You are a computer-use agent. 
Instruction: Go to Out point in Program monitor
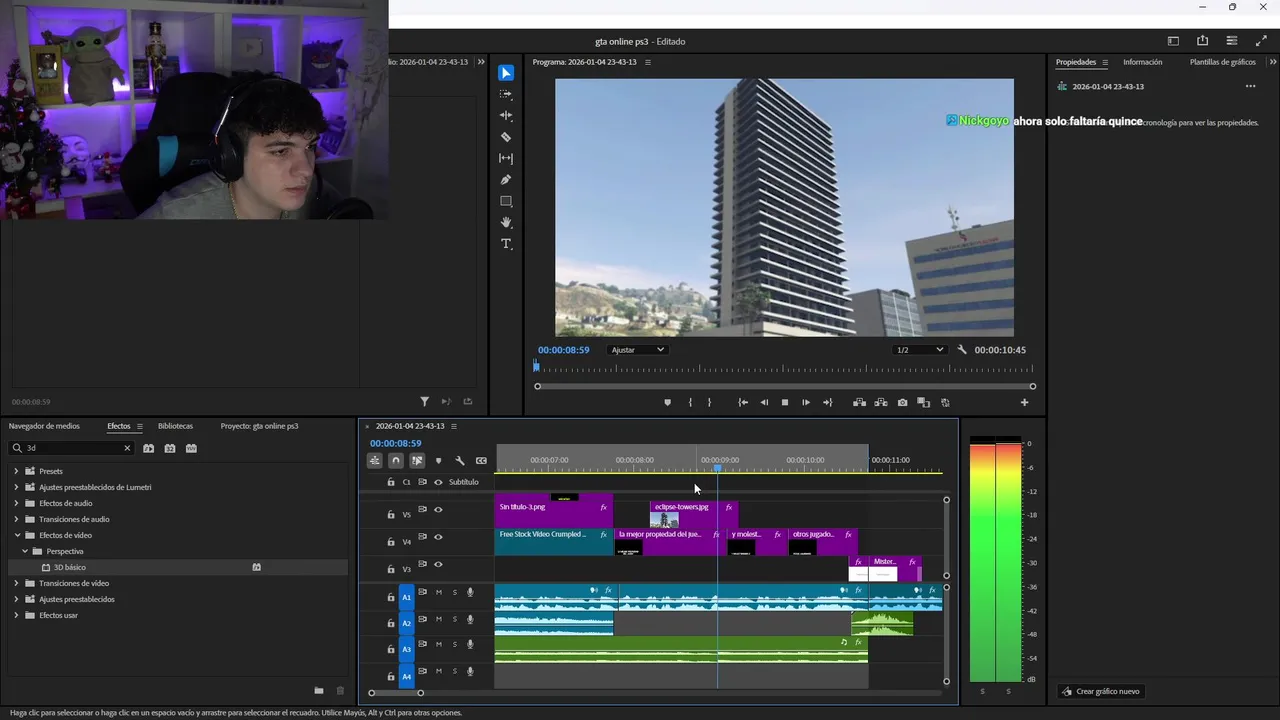click(827, 402)
